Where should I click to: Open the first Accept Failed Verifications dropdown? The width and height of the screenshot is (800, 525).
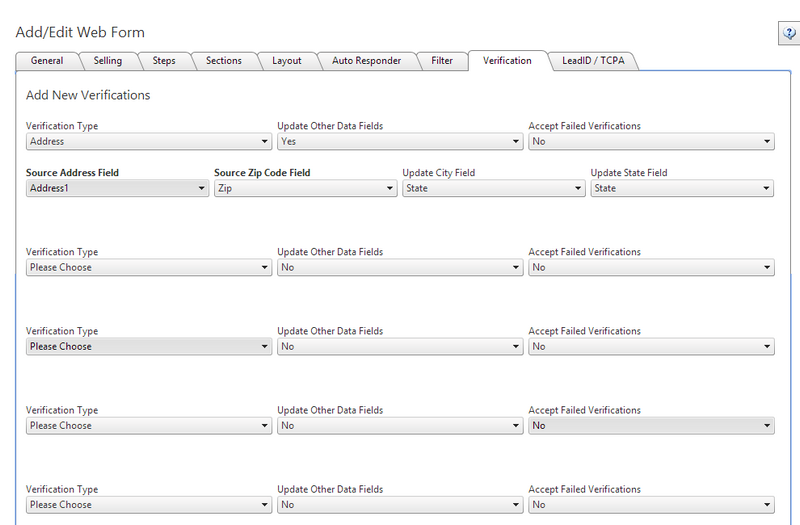pos(651,142)
